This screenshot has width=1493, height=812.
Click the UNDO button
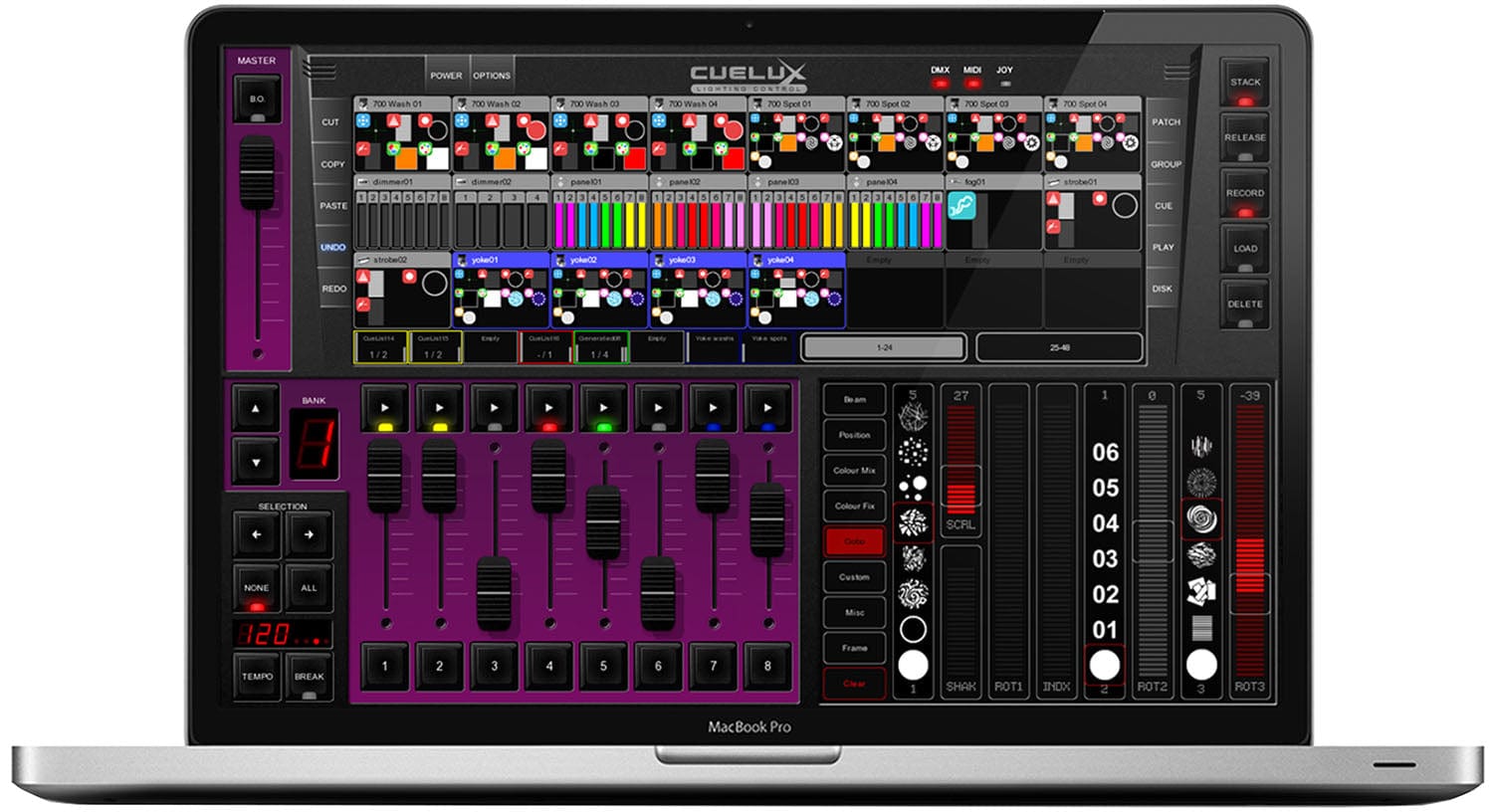coord(332,247)
